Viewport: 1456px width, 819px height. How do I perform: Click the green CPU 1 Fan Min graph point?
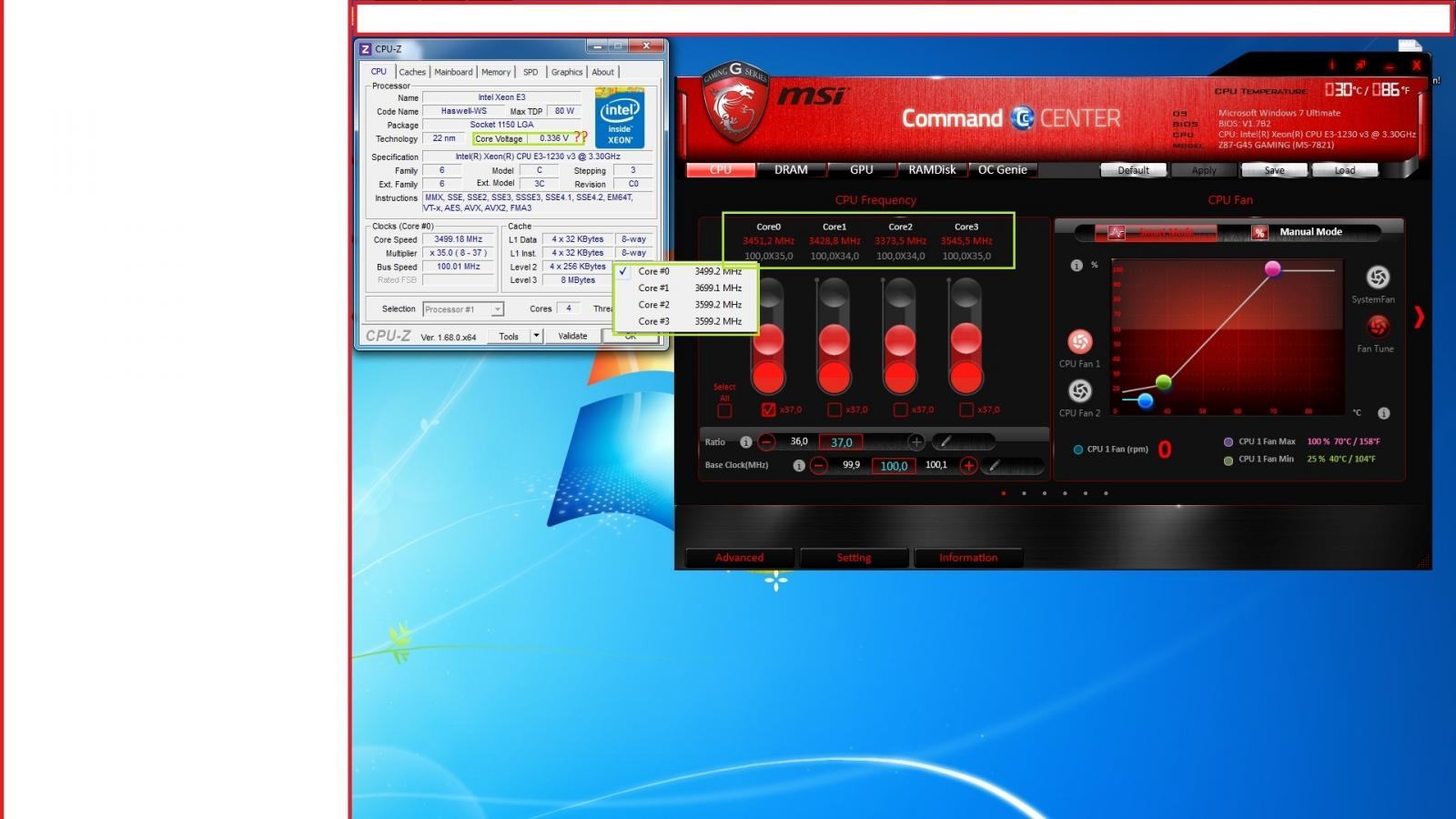1163,382
